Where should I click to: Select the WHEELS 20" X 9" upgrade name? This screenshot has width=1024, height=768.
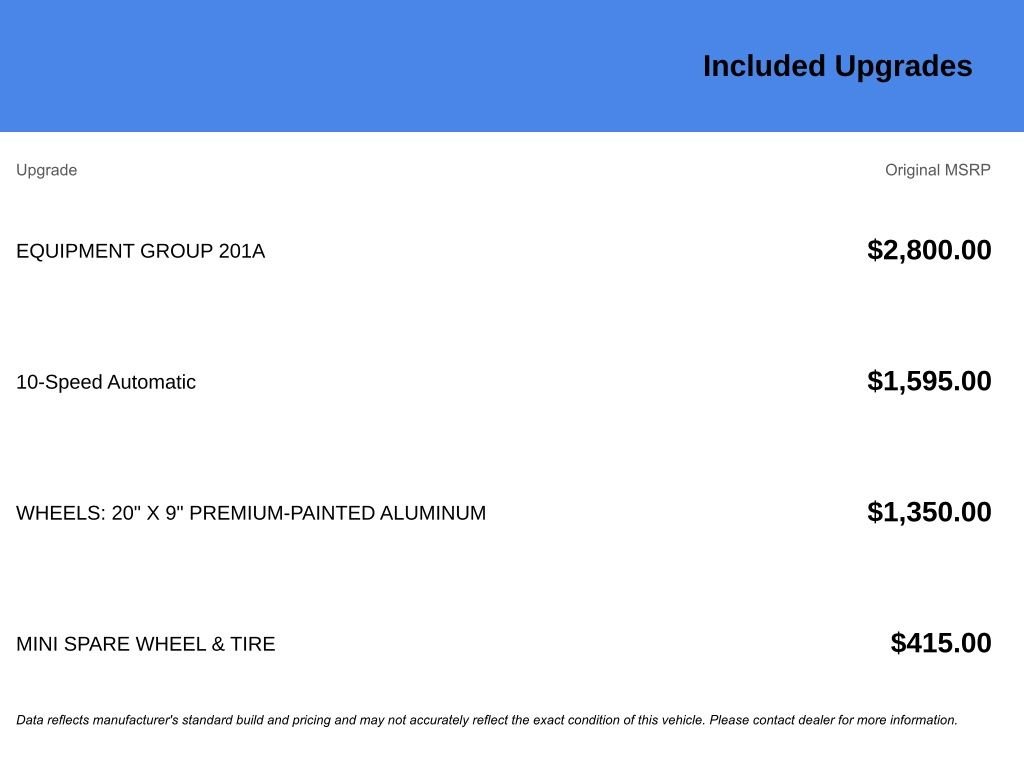pos(251,513)
